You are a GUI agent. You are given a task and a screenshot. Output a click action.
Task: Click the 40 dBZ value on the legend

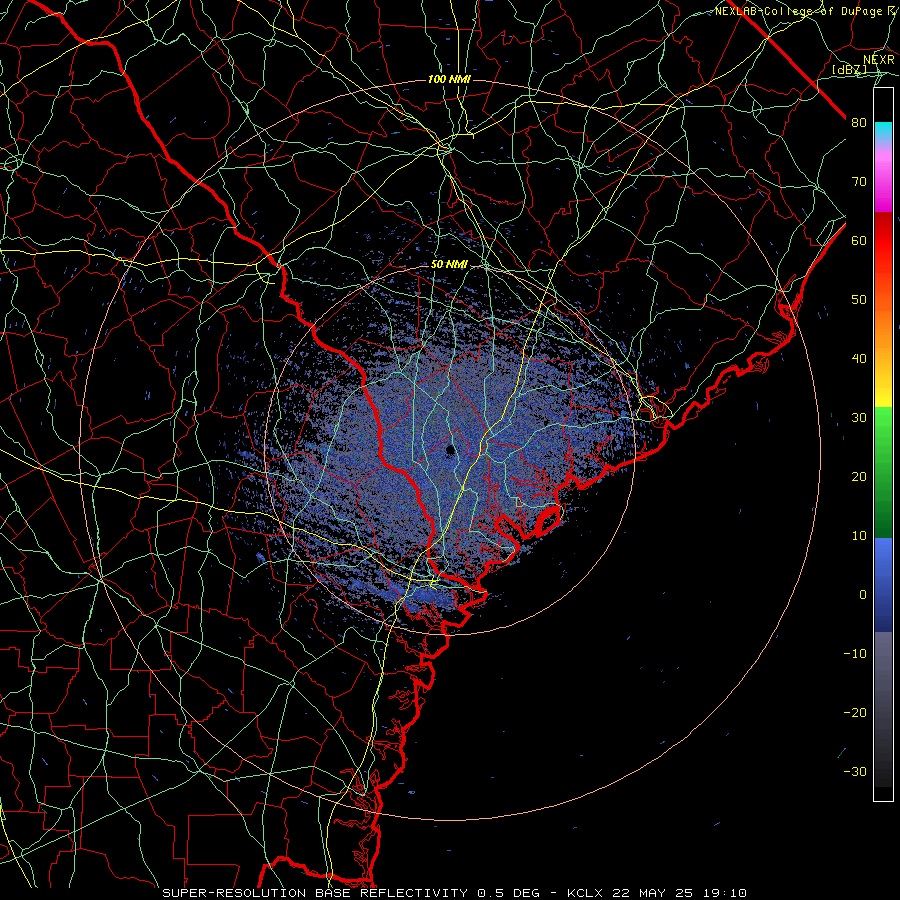[859, 359]
